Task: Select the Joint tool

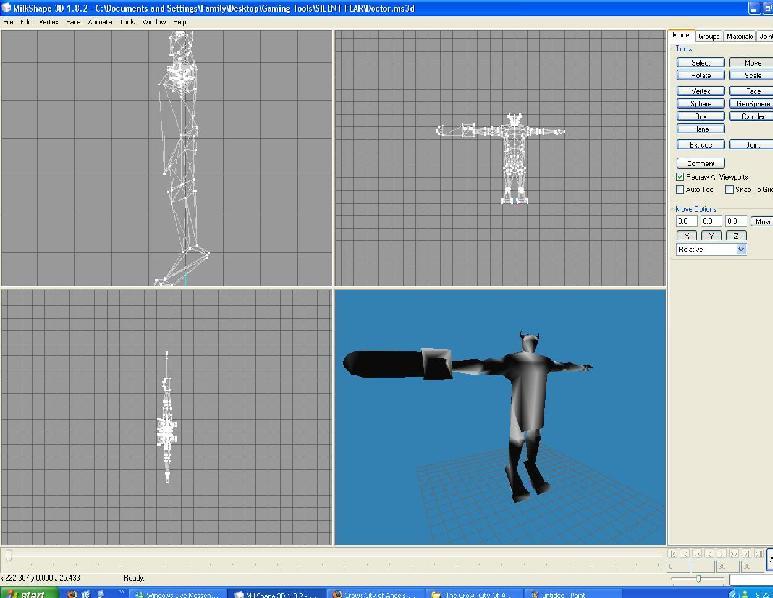Action: click(751, 145)
